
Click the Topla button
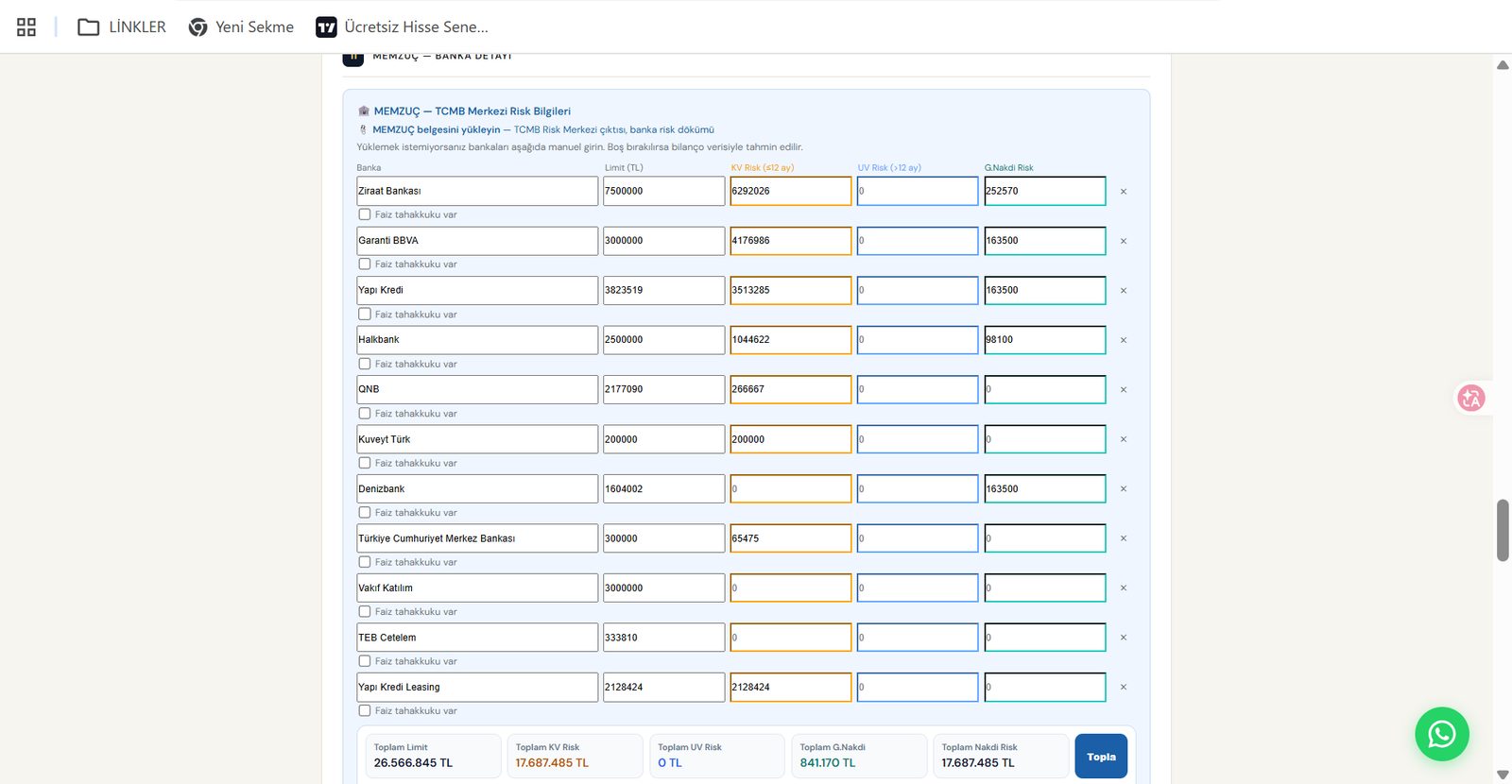[1101, 757]
